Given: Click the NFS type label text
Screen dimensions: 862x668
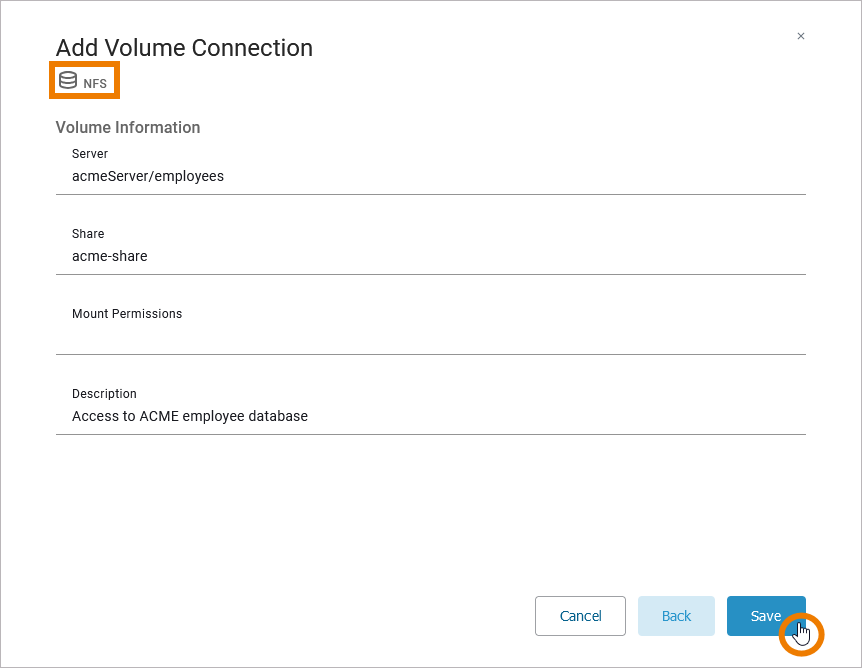Looking at the screenshot, I should coord(95,84).
